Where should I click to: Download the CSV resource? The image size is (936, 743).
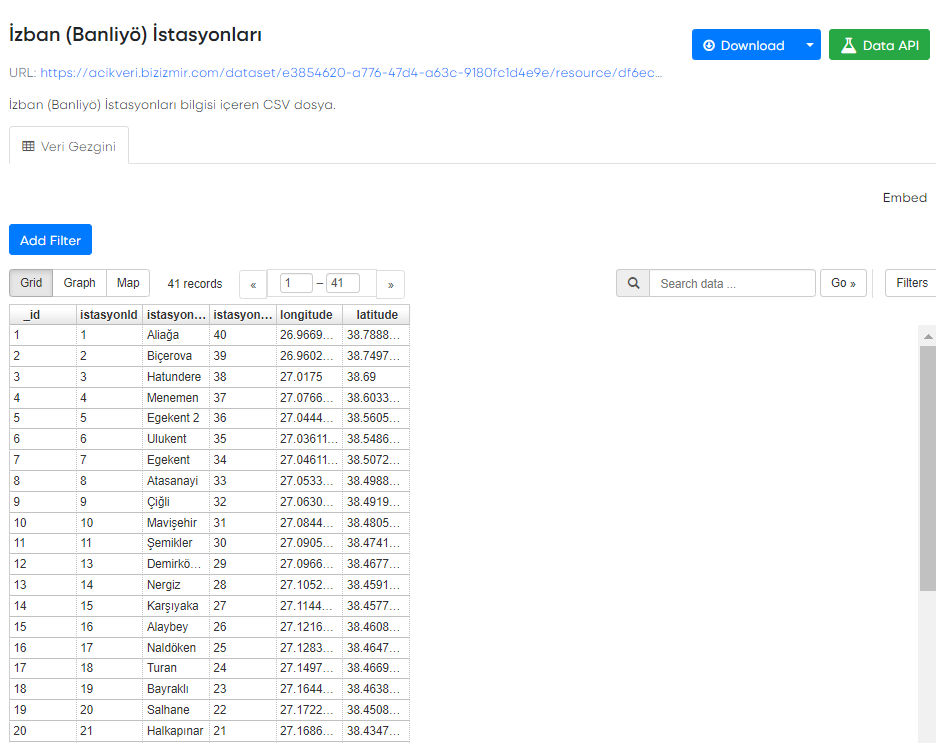744,45
